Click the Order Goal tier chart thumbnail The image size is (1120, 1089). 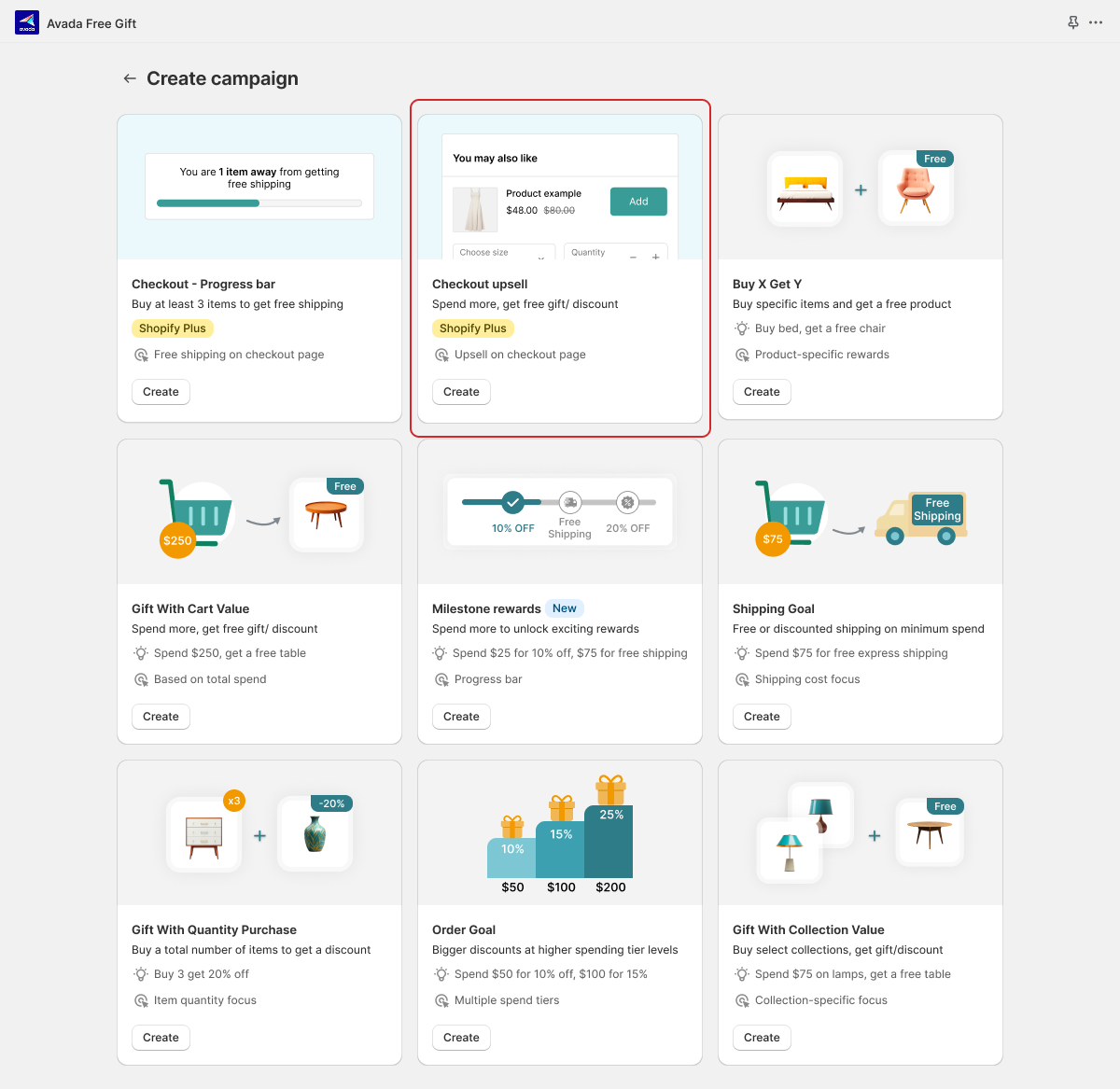[560, 832]
